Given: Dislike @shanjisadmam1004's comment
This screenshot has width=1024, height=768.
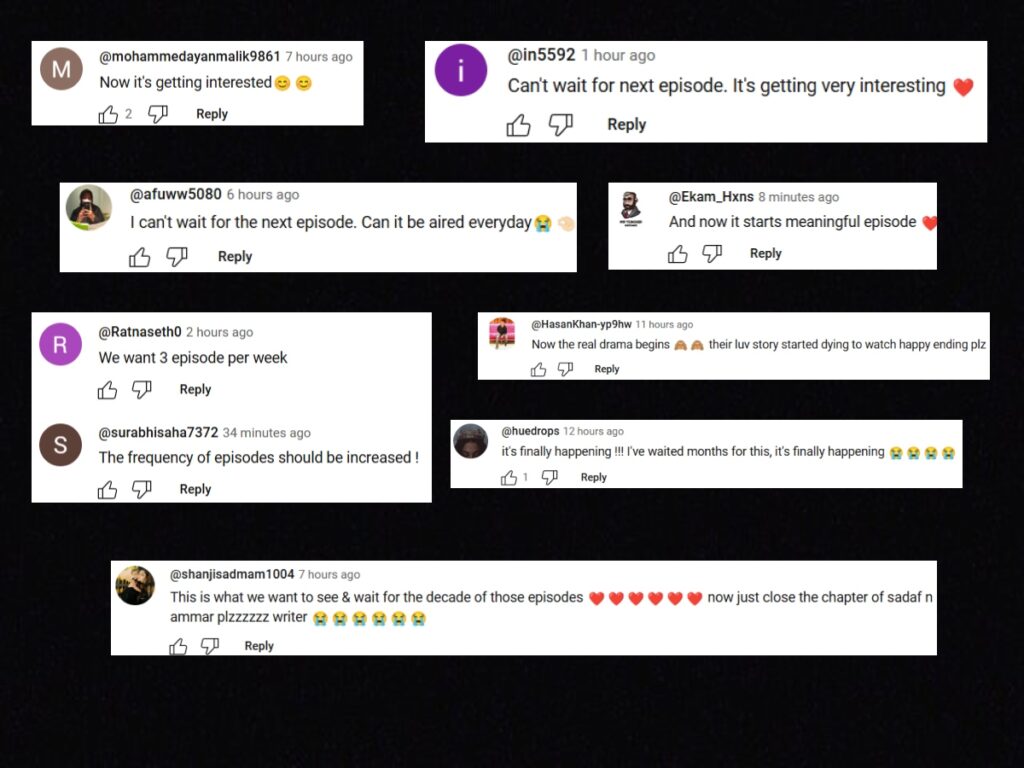Looking at the screenshot, I should click(210, 646).
